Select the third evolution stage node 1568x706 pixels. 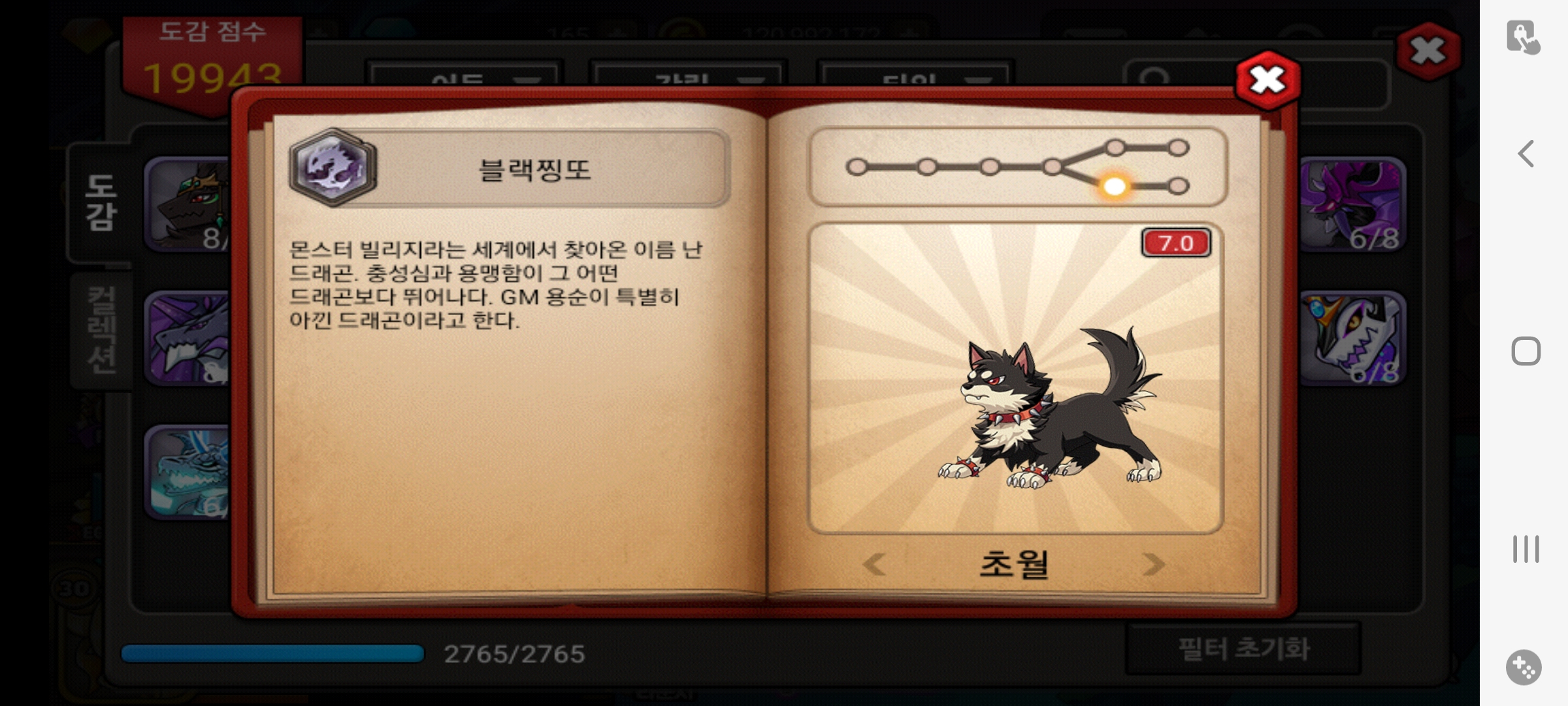coord(989,167)
